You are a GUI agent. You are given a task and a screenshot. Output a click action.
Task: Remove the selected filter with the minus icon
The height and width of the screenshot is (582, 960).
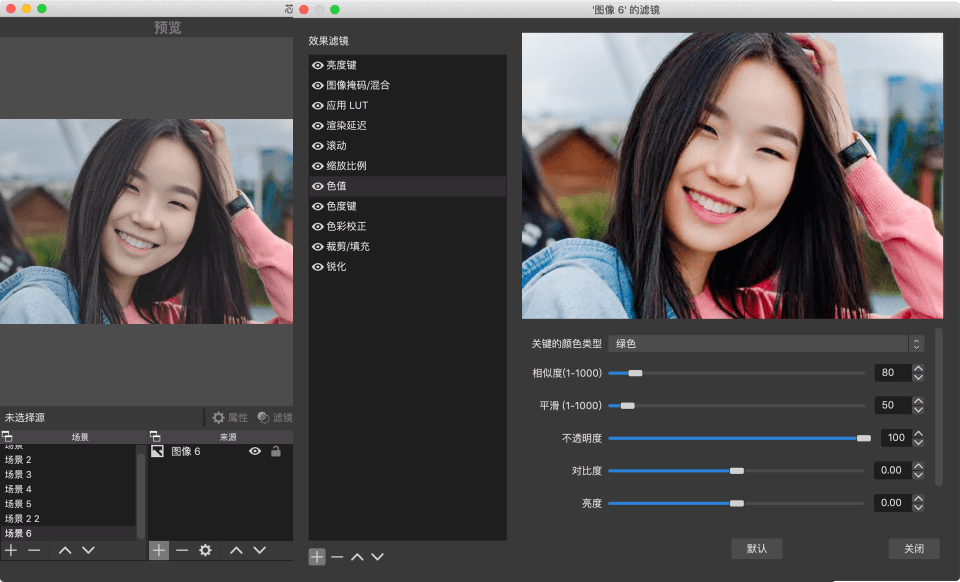(337, 557)
